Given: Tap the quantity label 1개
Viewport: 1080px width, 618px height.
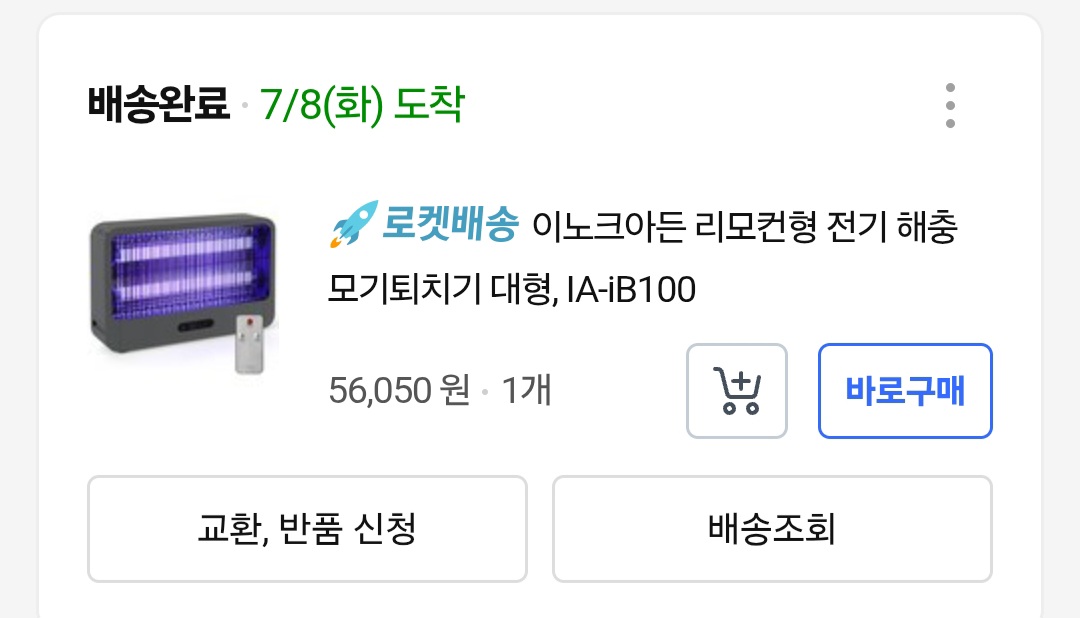Looking at the screenshot, I should pos(526,390).
